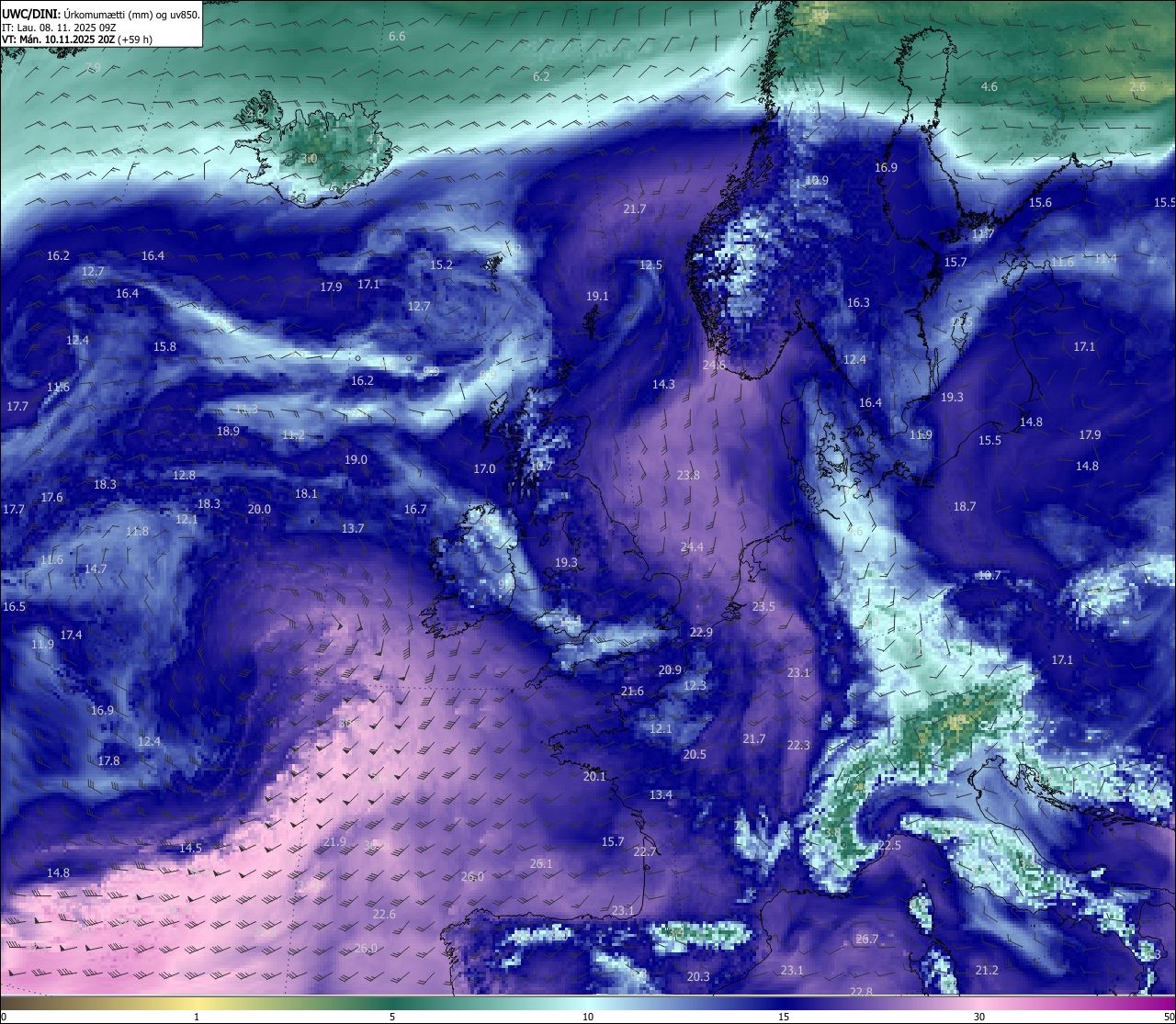Click the map value 15.2
Screen dimensions: 1176x1024
(441, 265)
